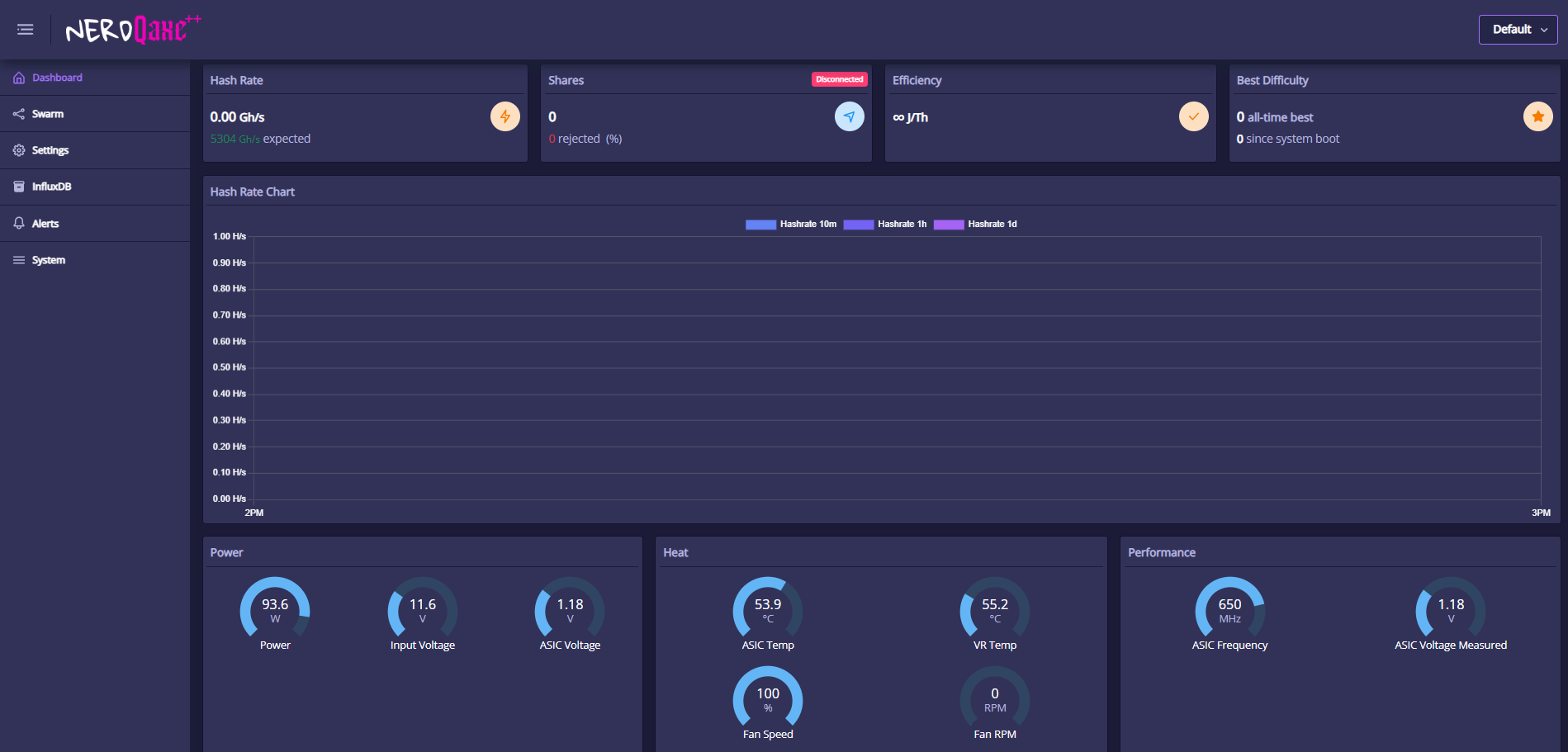The height and width of the screenshot is (752, 1568).
Task: Toggle Hashrate 10m series in chart legend
Action: point(791,225)
